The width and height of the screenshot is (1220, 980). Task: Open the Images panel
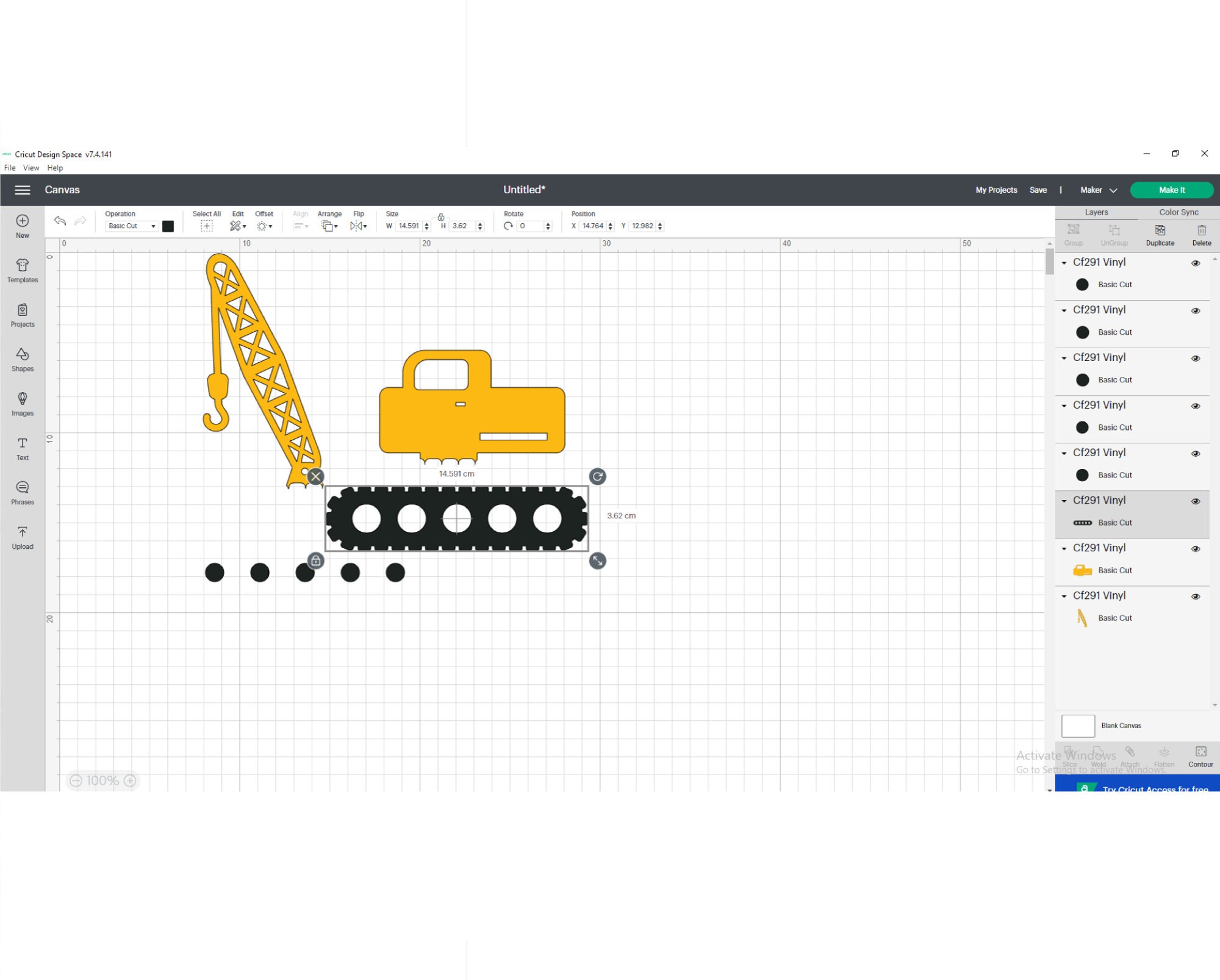click(23, 404)
